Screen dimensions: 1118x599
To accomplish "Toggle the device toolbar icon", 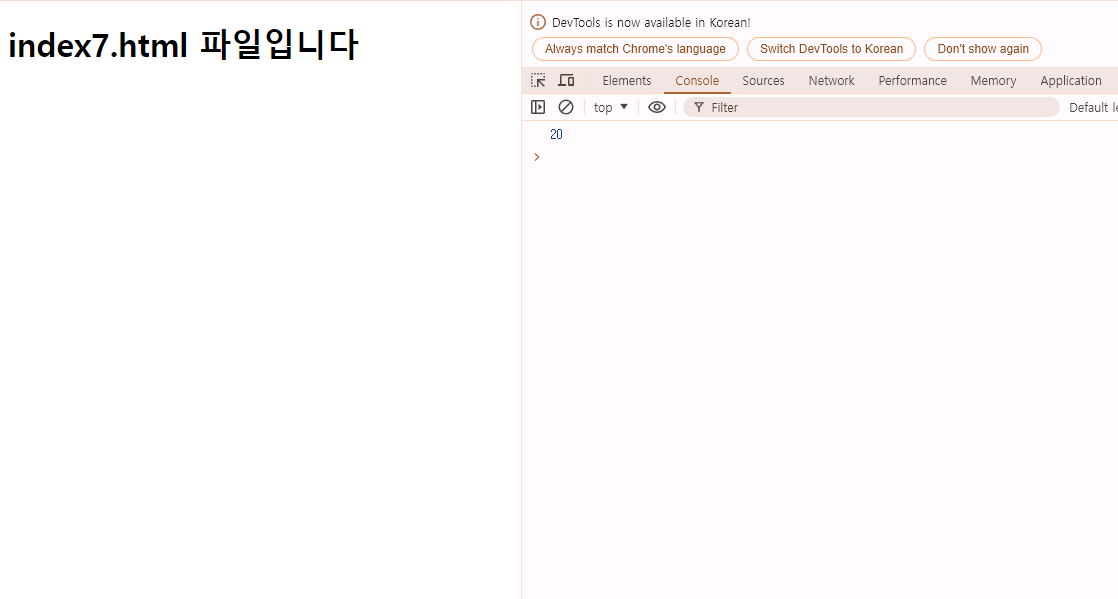I will pos(566,81).
